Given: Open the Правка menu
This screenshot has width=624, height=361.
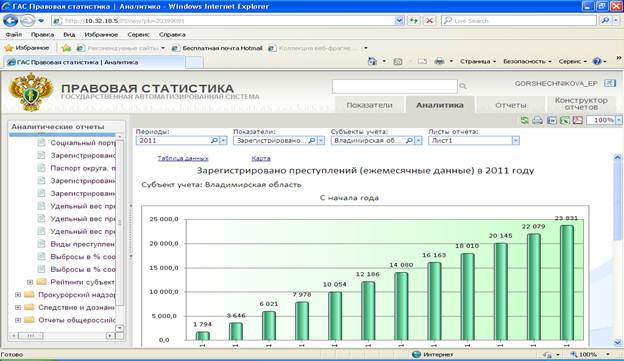Looking at the screenshot, I should [x=42, y=35].
